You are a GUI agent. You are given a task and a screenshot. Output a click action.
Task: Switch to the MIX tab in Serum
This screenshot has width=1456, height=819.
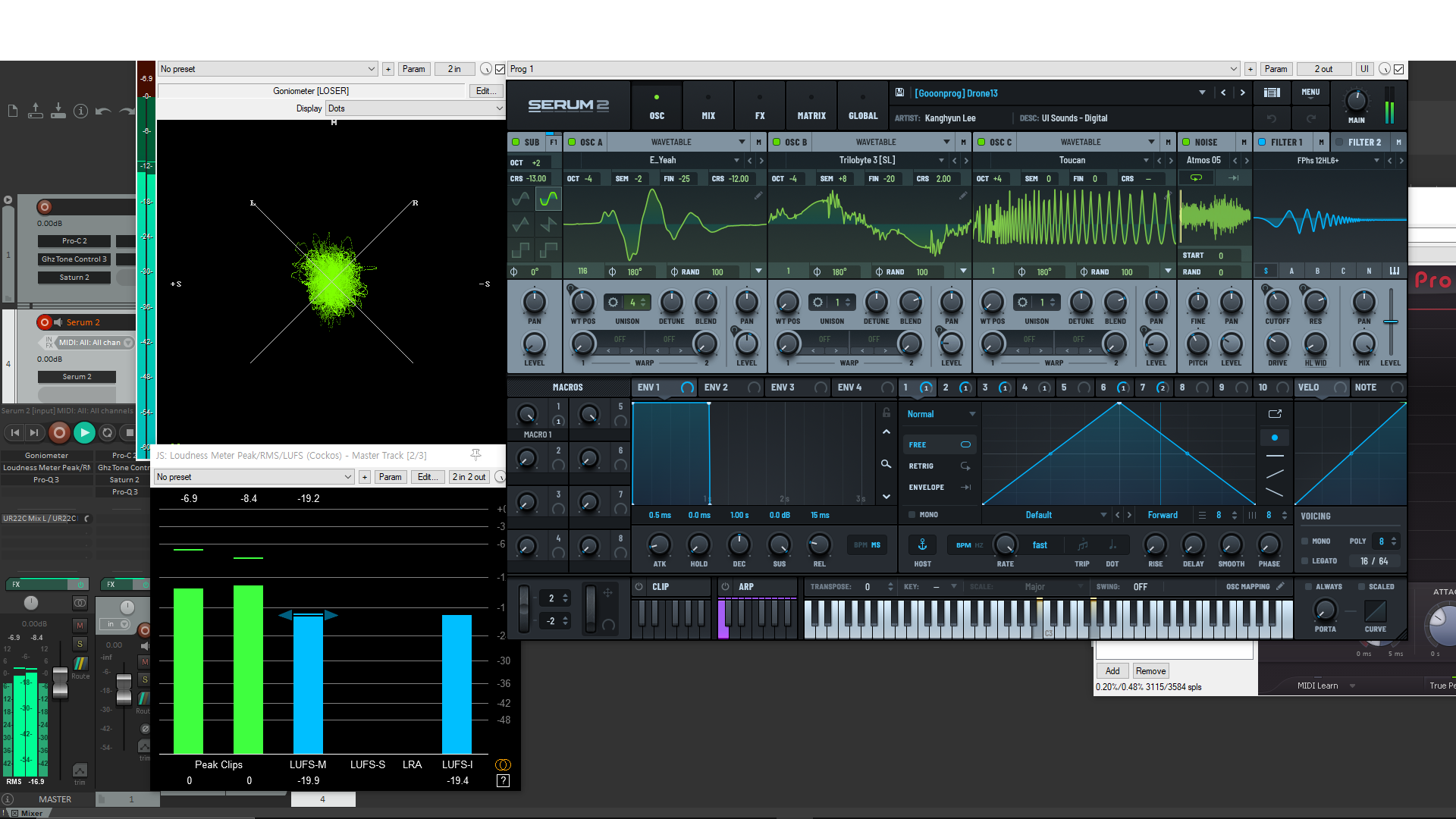coord(708,105)
